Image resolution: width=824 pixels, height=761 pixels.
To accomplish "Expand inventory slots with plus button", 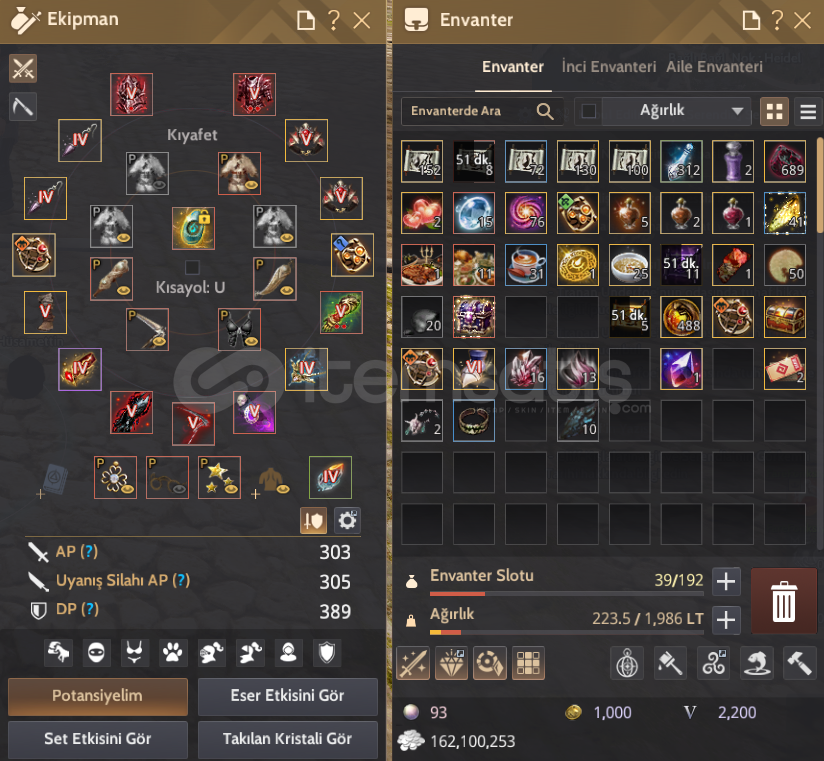I will (x=726, y=581).
